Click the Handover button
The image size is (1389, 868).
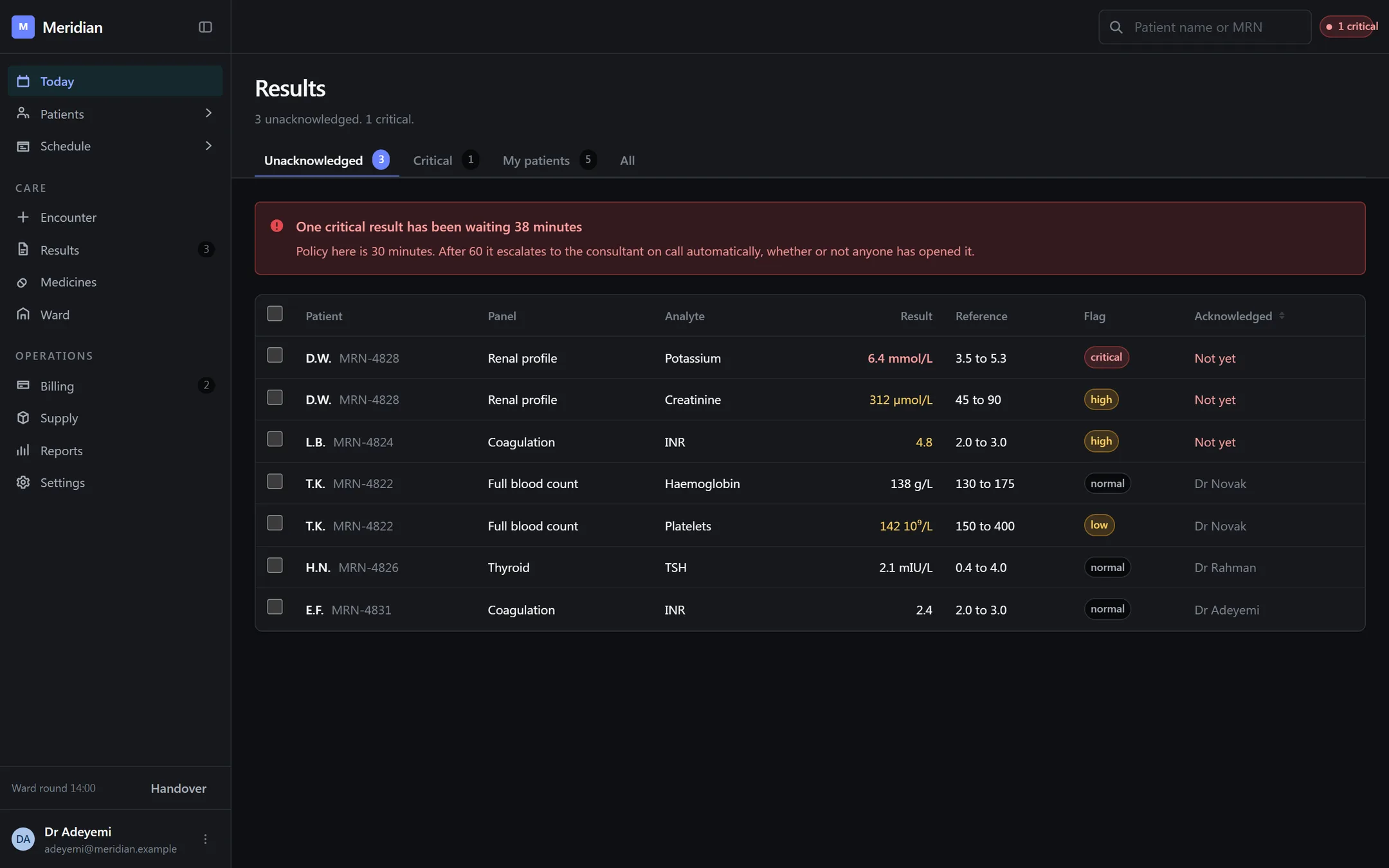179,788
